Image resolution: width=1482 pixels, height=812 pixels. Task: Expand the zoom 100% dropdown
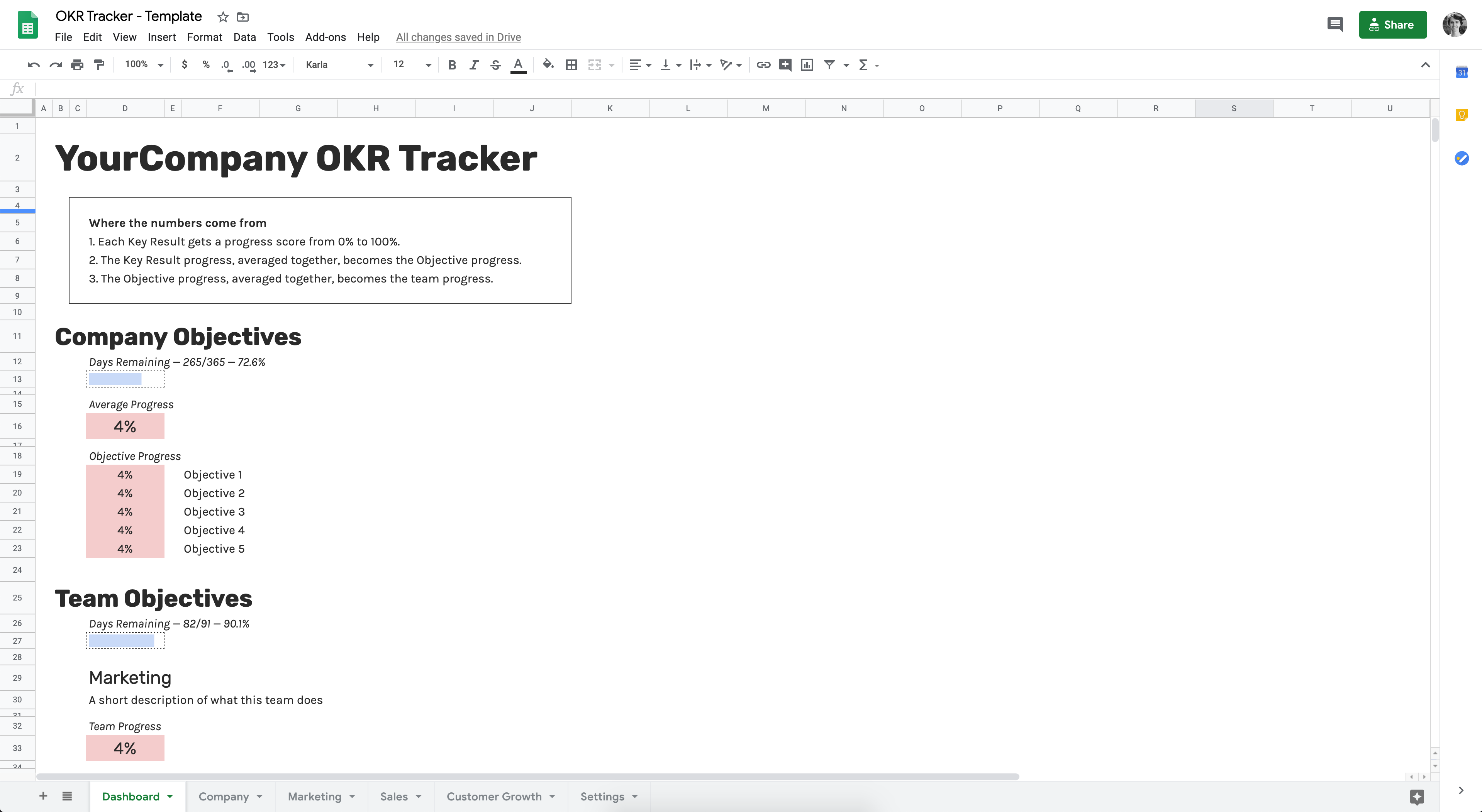pos(144,65)
